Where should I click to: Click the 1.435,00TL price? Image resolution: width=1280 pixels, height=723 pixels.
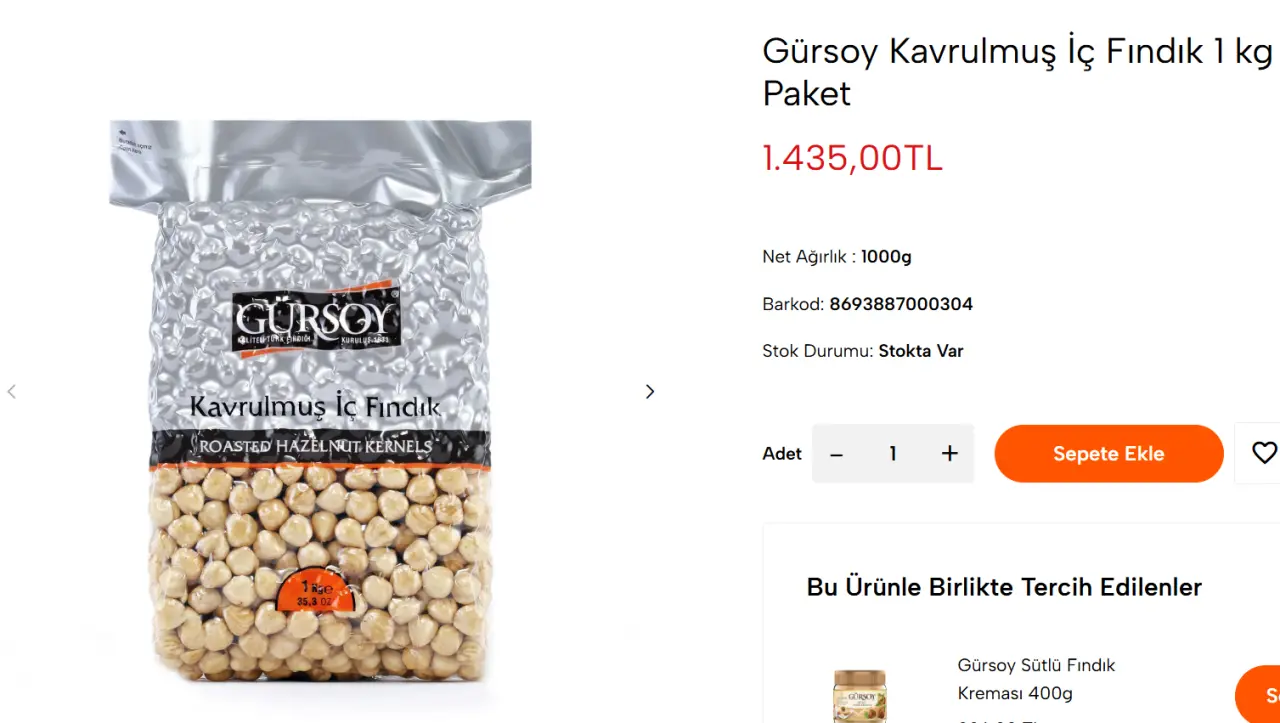pos(852,158)
